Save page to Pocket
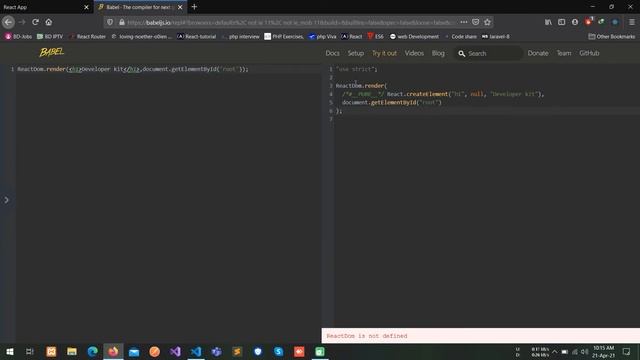 tap(476, 22)
